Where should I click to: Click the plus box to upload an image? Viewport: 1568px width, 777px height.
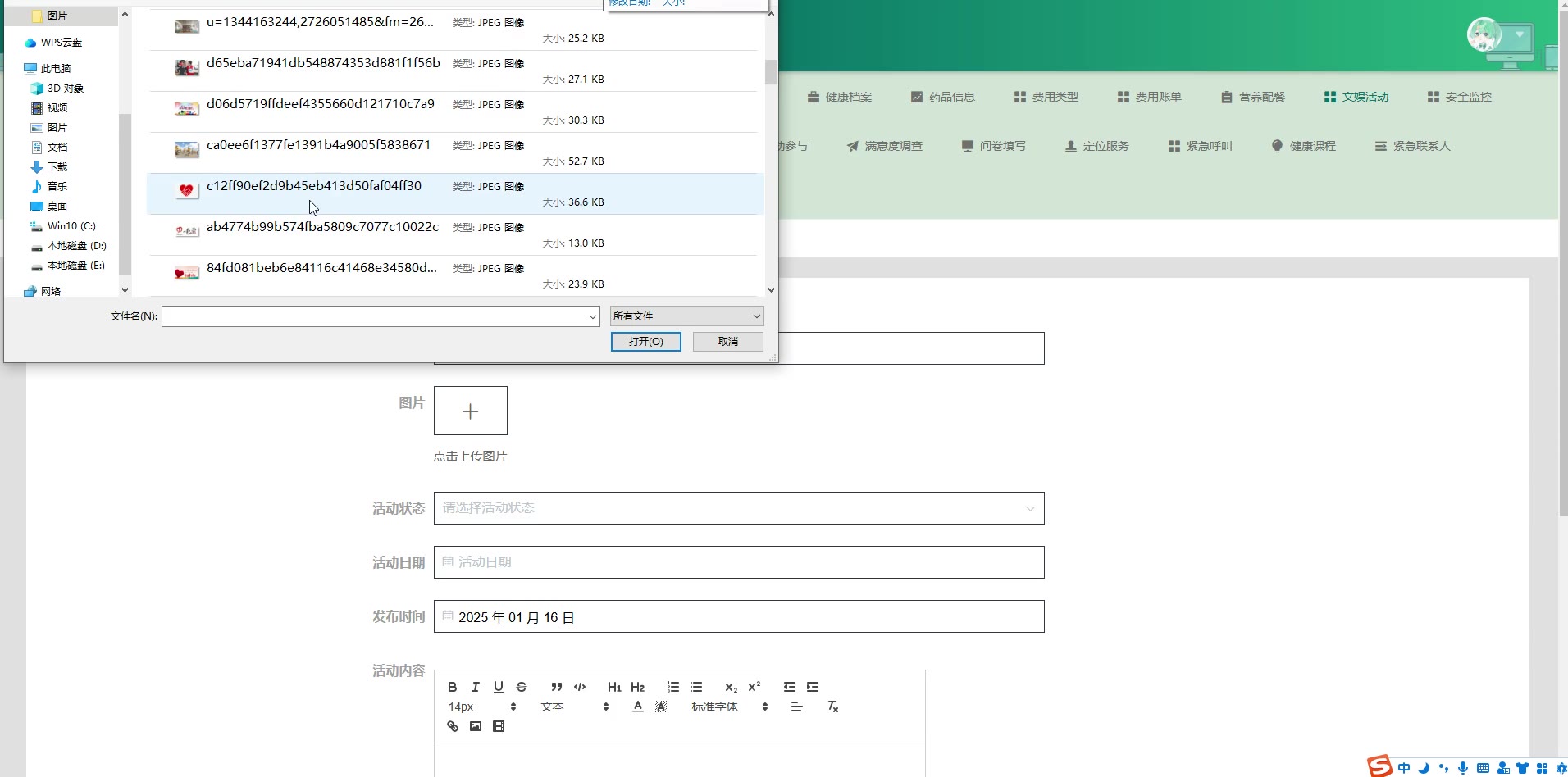click(x=471, y=411)
